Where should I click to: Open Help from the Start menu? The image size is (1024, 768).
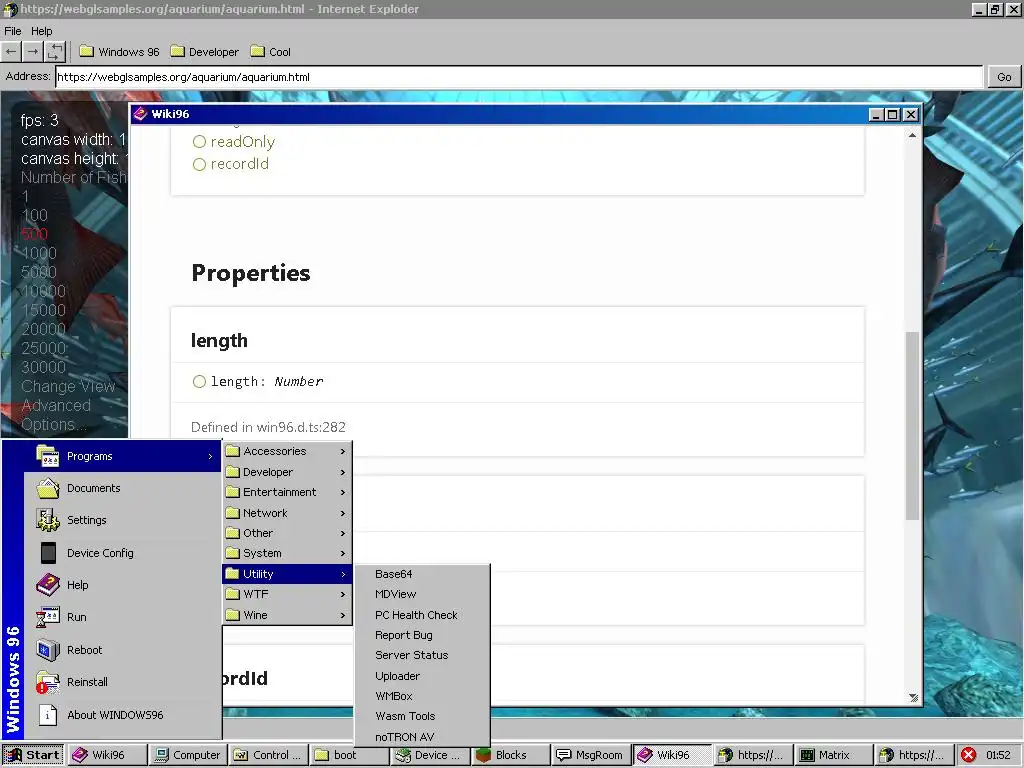[x=123, y=584]
